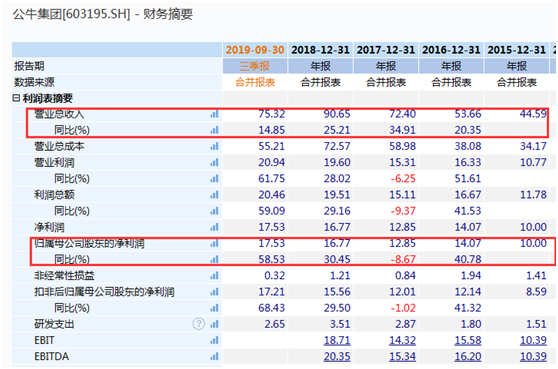This screenshot has height=369, width=558.
Task: Click 三季报 report type cell
Action: pyautogui.click(x=255, y=66)
